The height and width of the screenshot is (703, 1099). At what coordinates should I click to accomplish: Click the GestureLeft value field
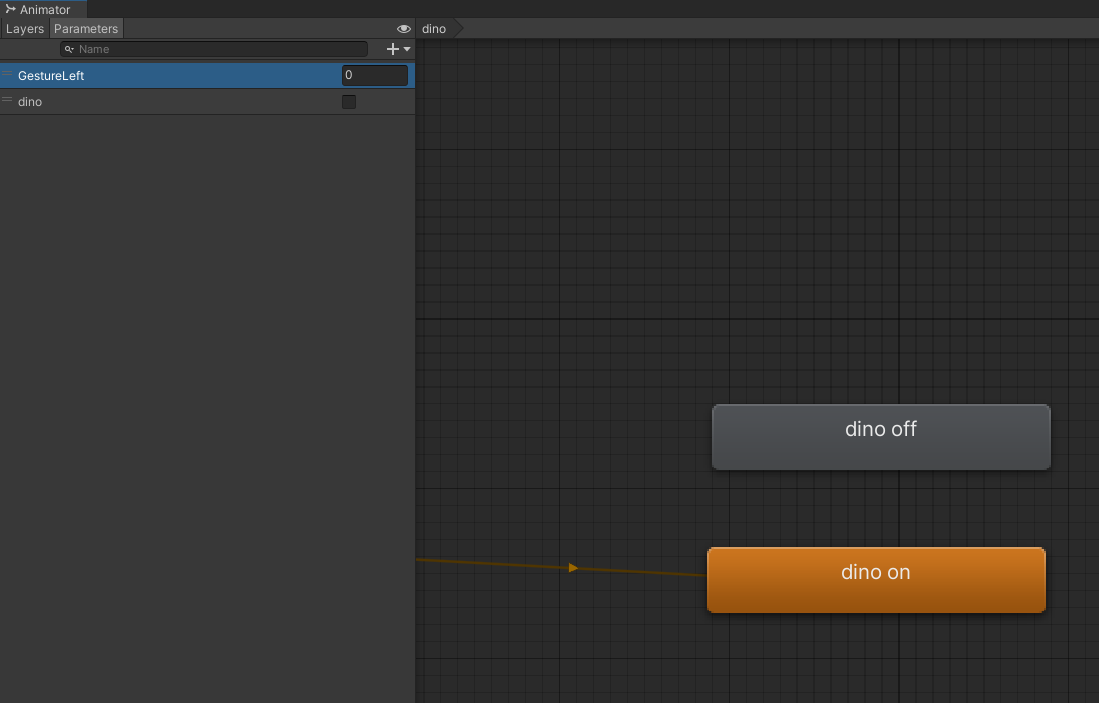pos(375,75)
